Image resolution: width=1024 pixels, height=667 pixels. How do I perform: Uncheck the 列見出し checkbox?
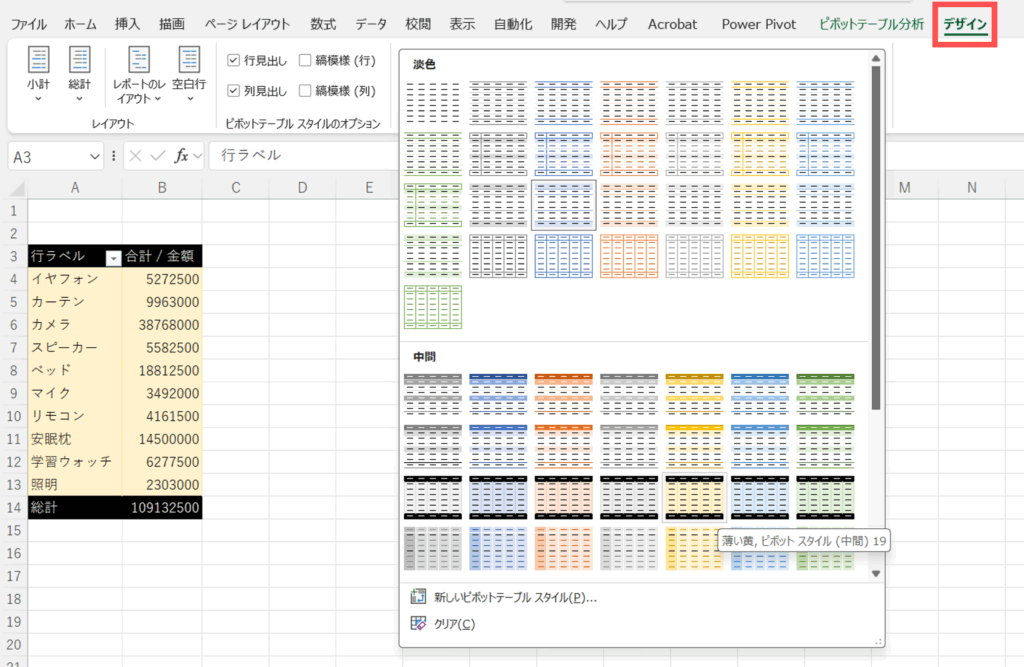[x=234, y=91]
